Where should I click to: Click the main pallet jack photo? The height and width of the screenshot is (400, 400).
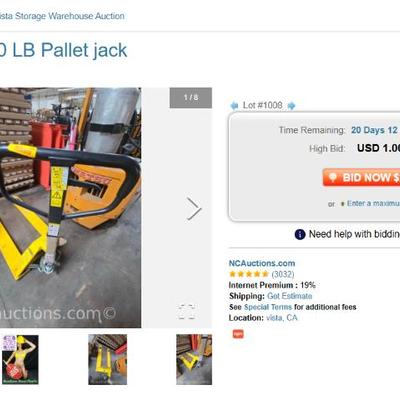pos(70,208)
